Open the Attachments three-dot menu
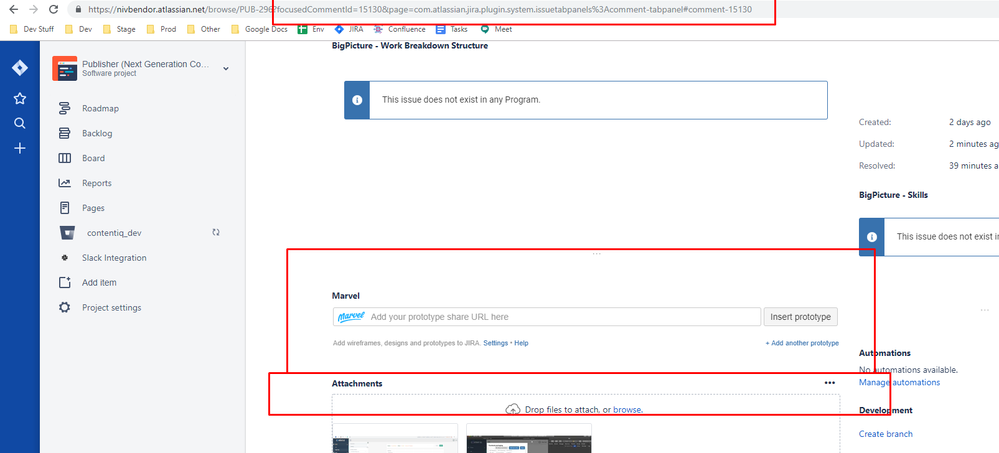This screenshot has width=999, height=453. 830,383
